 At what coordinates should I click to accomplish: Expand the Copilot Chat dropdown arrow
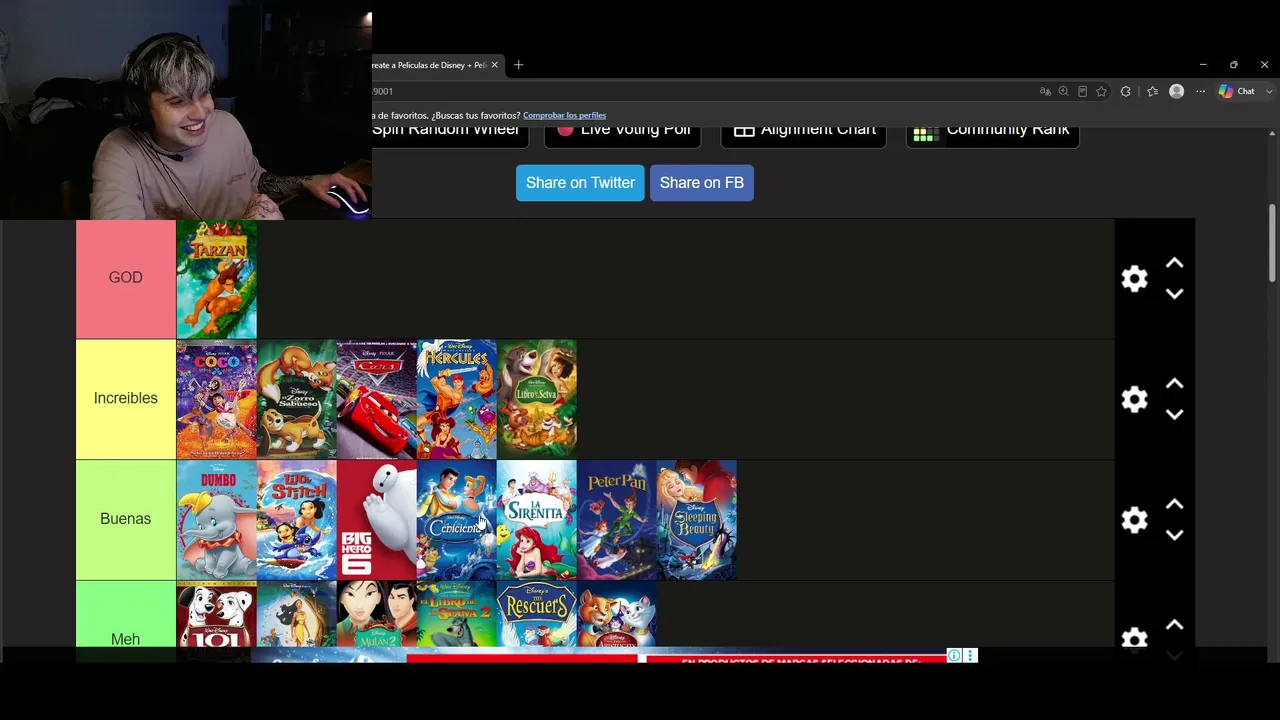coord(1270,91)
